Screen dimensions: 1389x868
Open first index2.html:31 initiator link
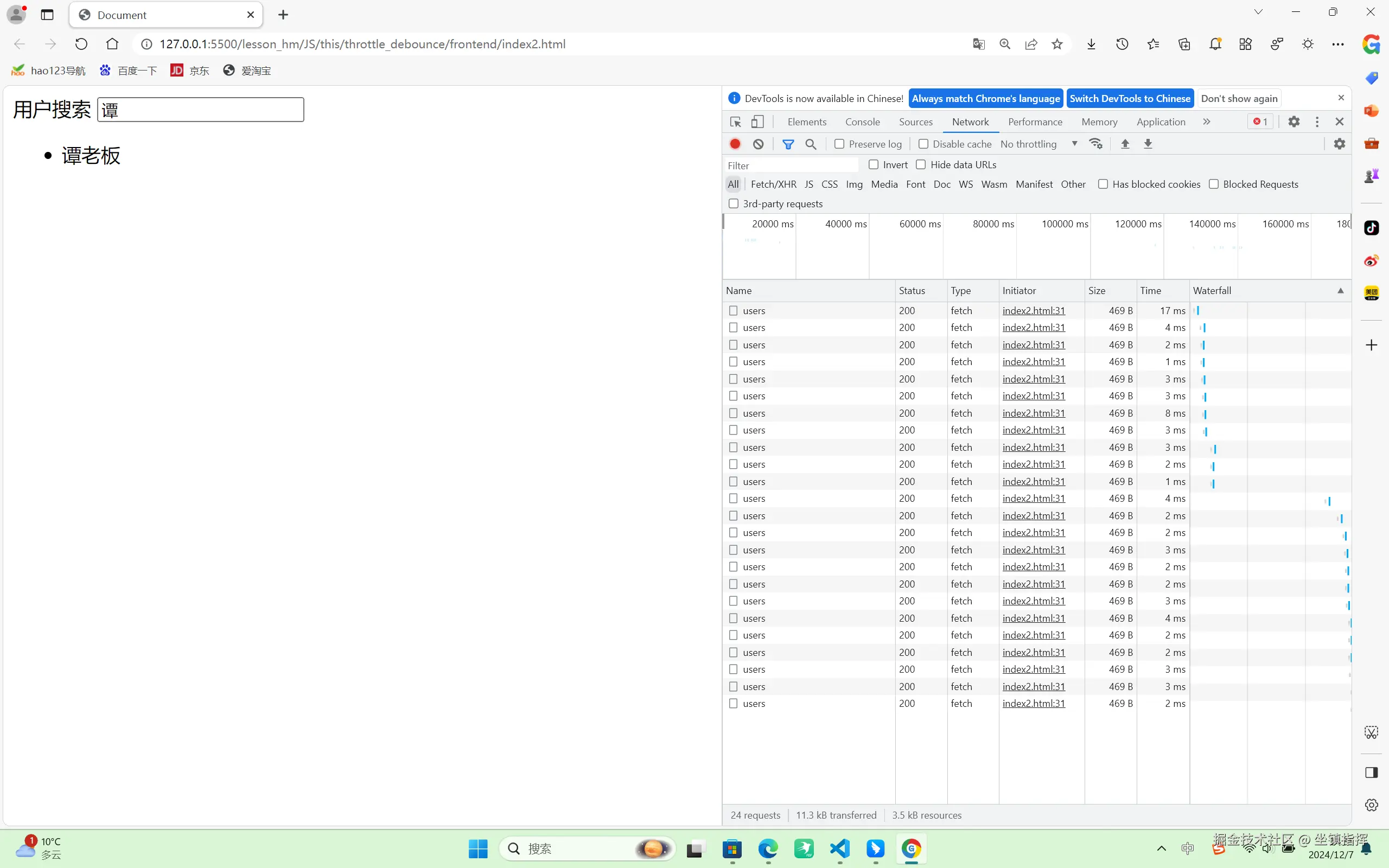click(x=1033, y=310)
